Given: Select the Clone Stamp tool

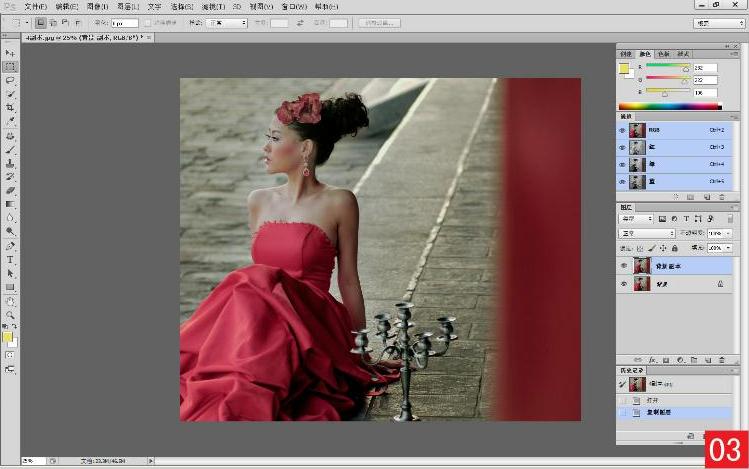Looking at the screenshot, I should 10,163.
